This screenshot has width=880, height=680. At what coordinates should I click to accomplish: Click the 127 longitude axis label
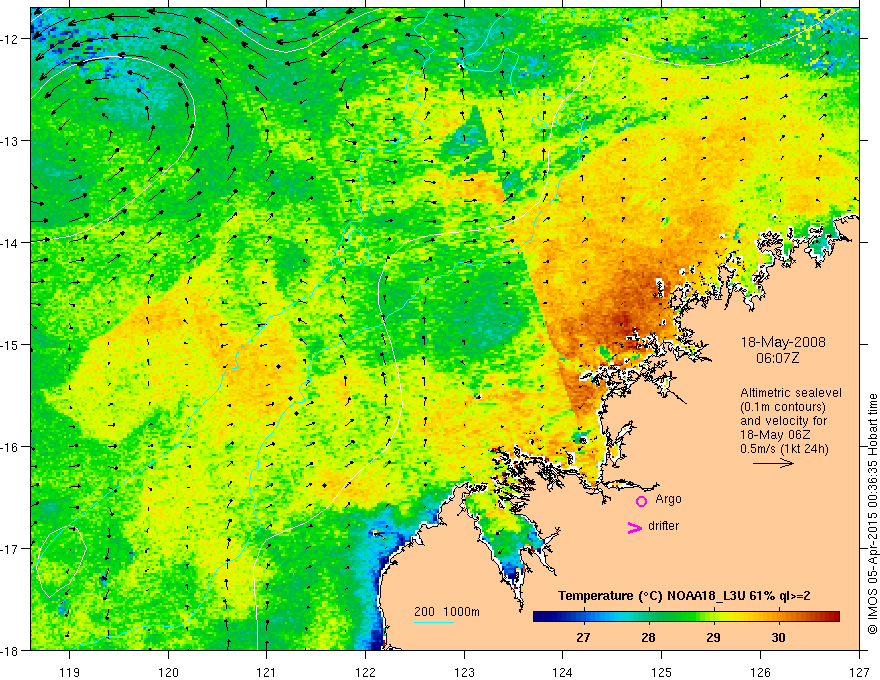coord(859,671)
